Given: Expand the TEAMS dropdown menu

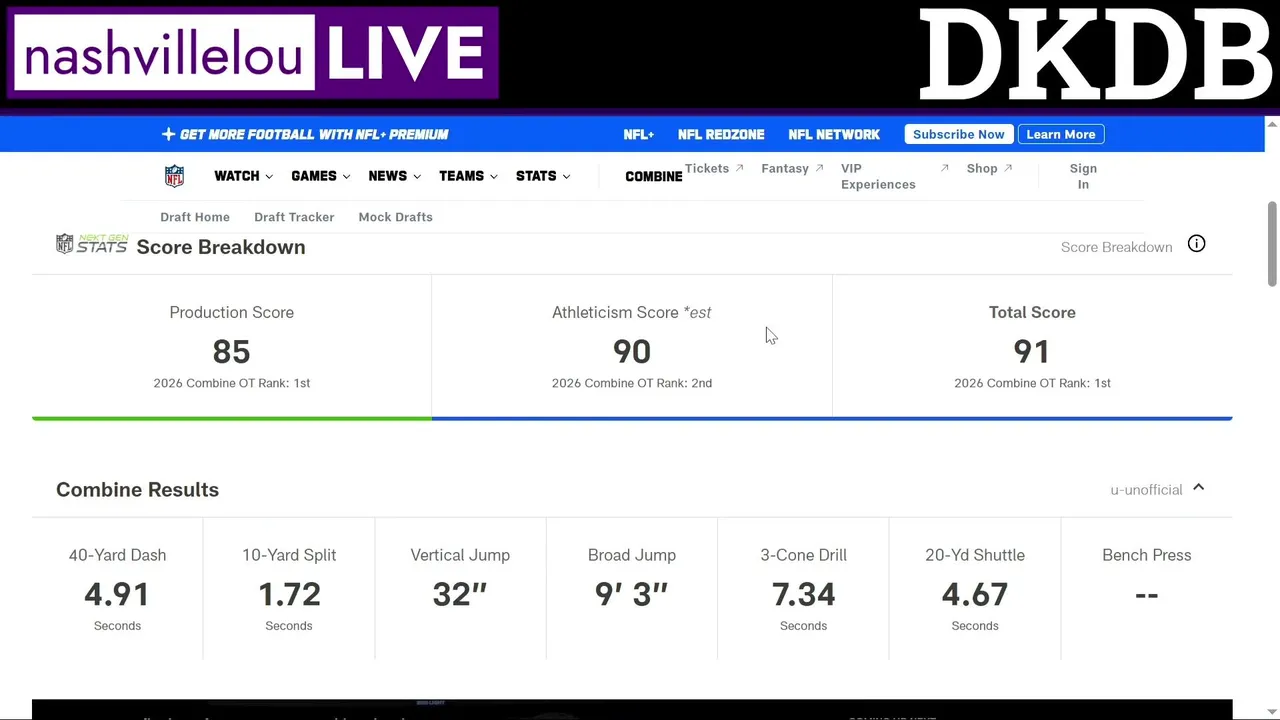Looking at the screenshot, I should pos(468,176).
